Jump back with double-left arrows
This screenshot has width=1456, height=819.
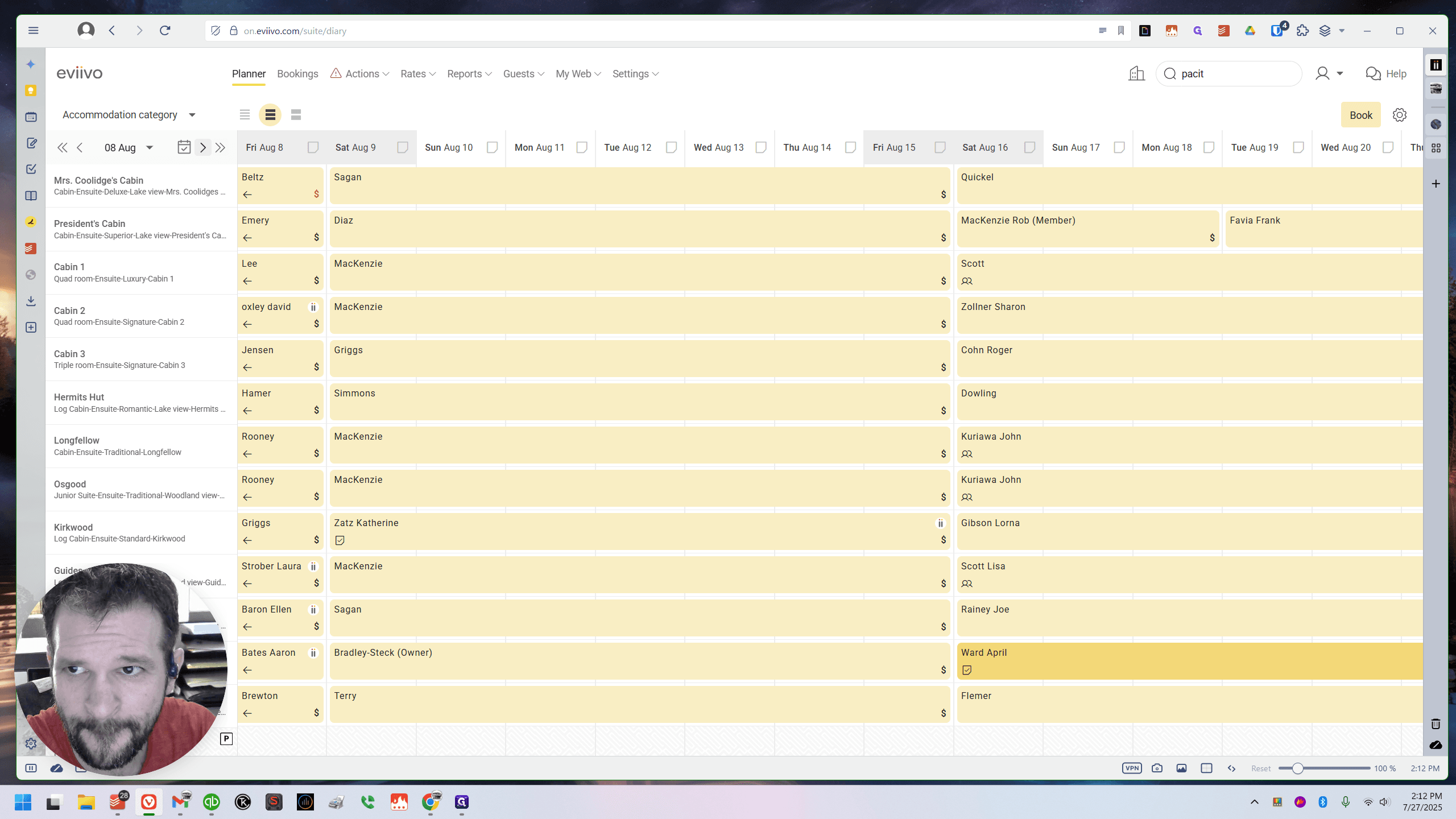coord(62,147)
